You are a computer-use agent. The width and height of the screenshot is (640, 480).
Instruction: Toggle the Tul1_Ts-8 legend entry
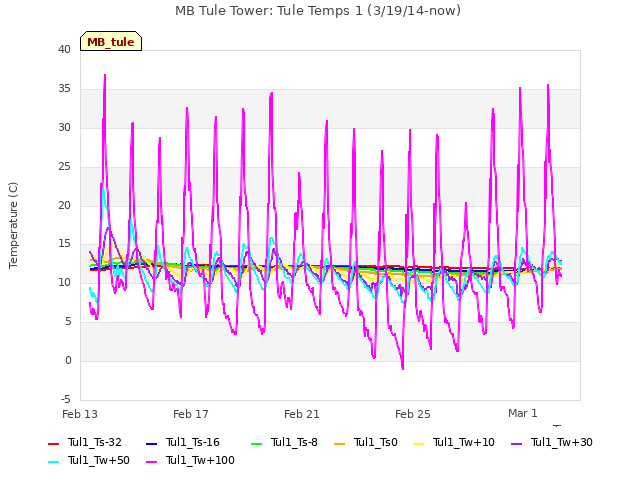[284, 442]
